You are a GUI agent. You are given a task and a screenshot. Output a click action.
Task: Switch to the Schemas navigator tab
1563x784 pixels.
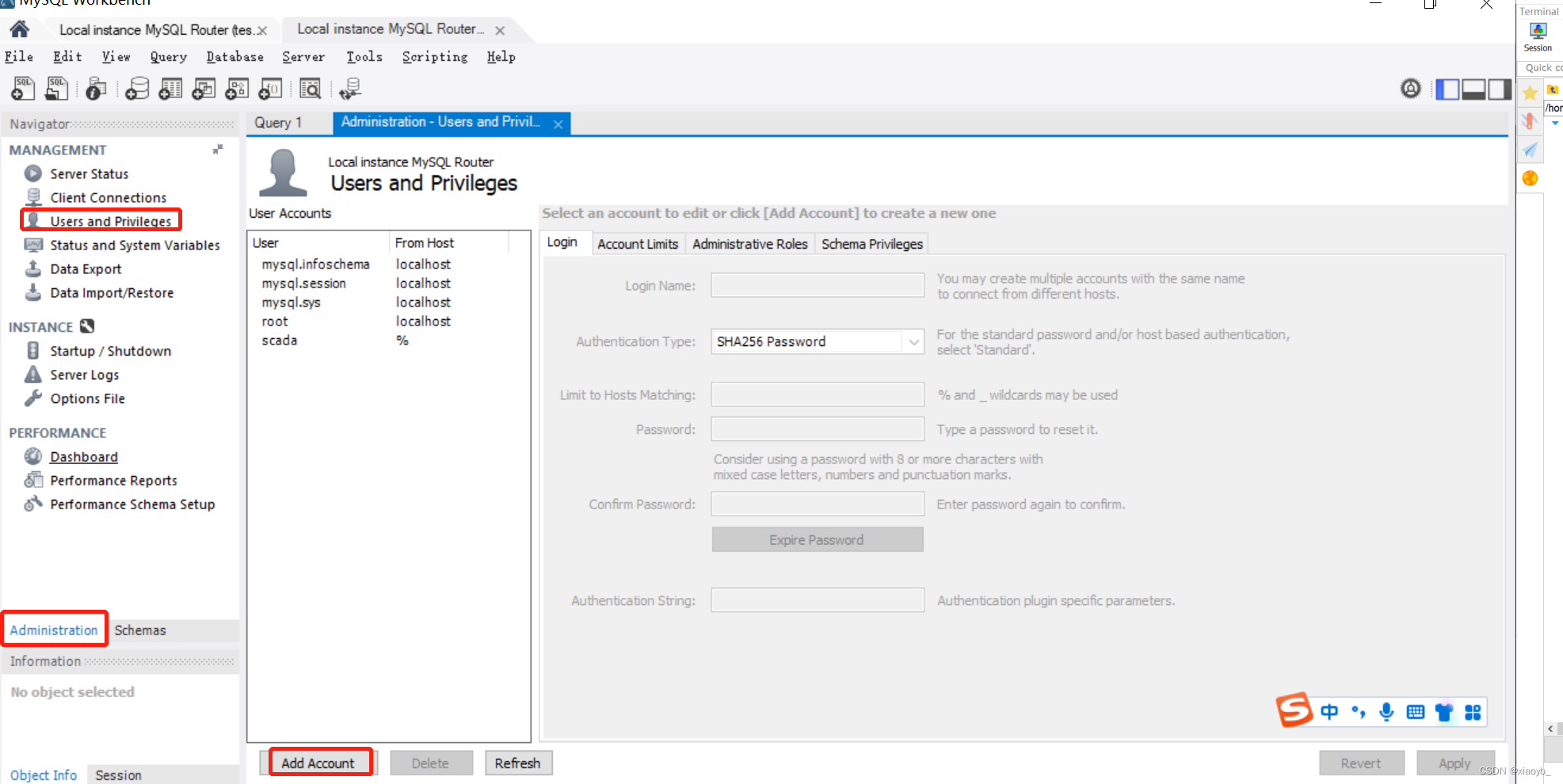(x=140, y=630)
